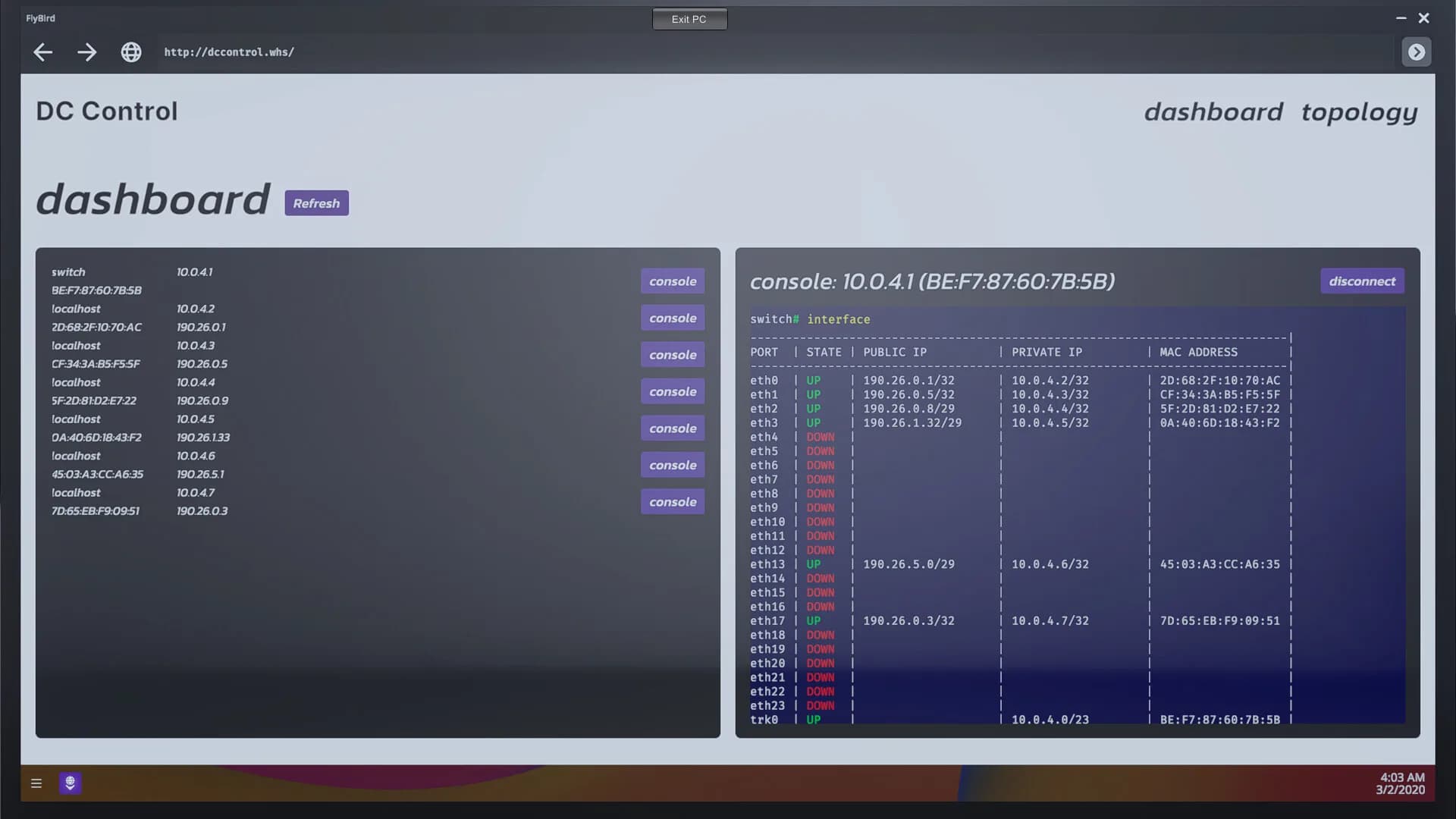The height and width of the screenshot is (819, 1456).
Task: Click the 'switch' device name in list
Action: [x=68, y=272]
